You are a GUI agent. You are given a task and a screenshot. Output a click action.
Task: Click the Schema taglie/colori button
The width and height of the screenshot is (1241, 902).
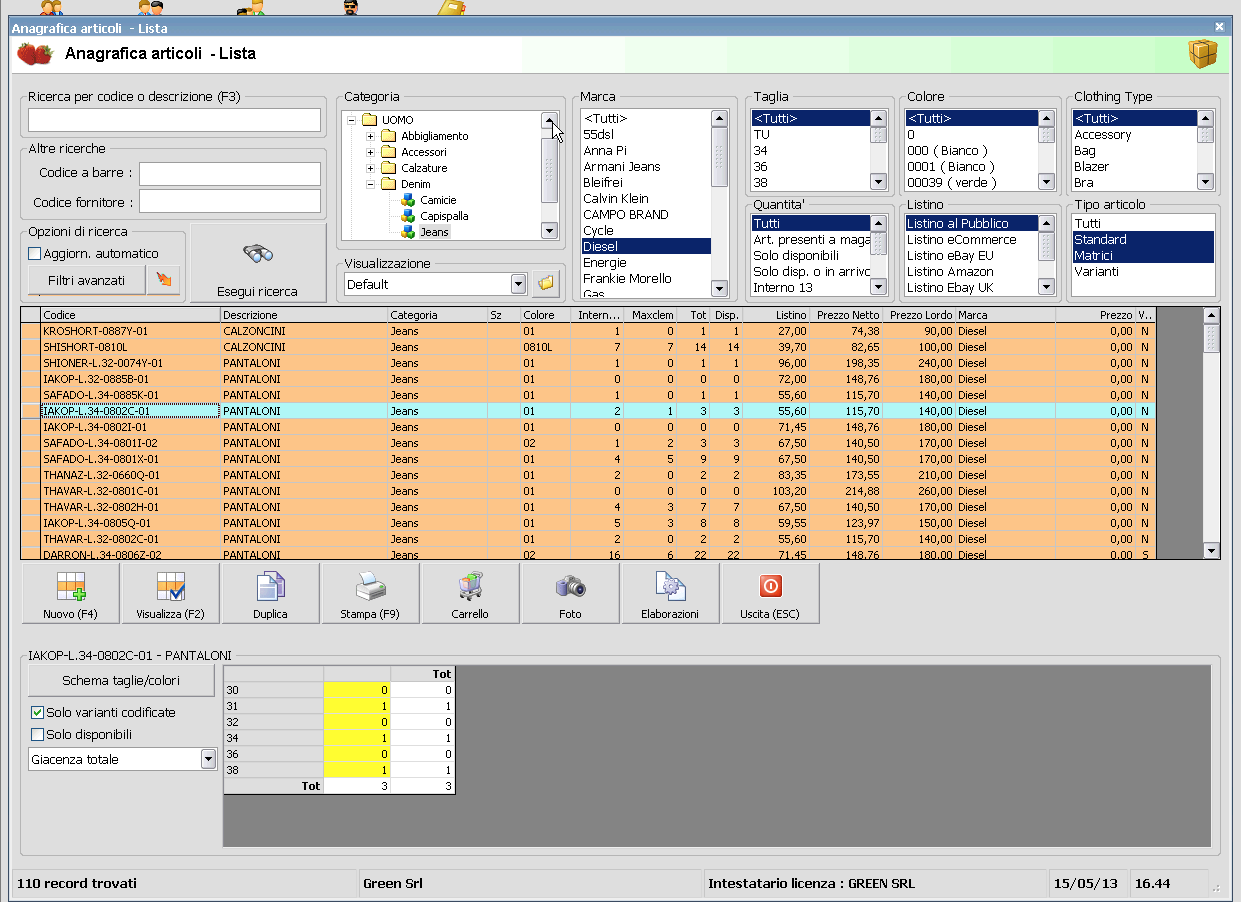coord(121,681)
